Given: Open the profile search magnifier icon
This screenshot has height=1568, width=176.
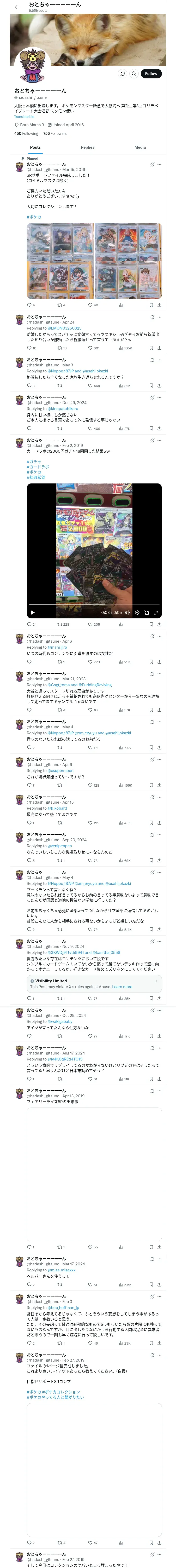Looking at the screenshot, I should (133, 74).
